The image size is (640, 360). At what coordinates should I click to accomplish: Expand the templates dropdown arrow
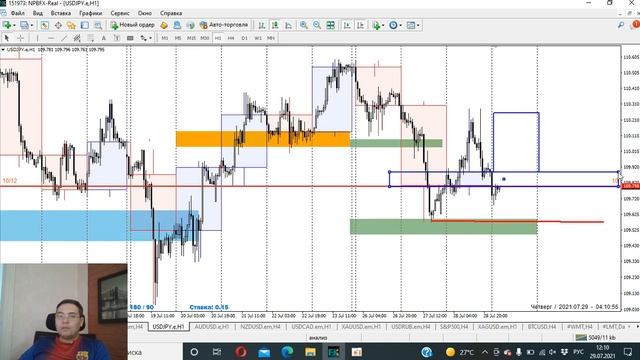click(418, 25)
